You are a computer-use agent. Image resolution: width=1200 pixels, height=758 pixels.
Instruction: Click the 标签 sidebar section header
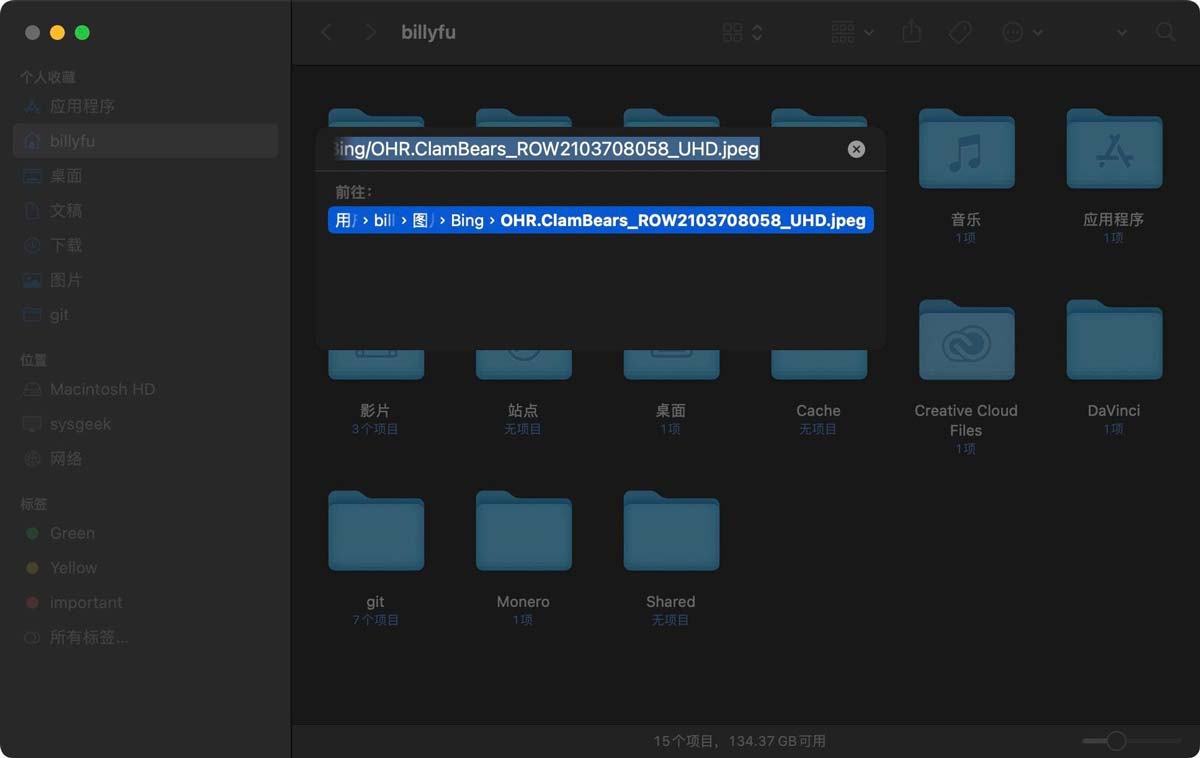point(34,504)
